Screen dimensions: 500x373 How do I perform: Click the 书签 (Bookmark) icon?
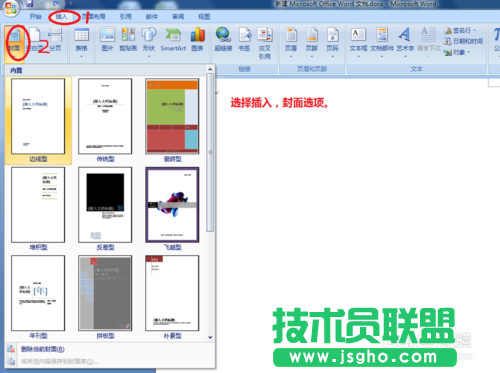tap(244, 39)
